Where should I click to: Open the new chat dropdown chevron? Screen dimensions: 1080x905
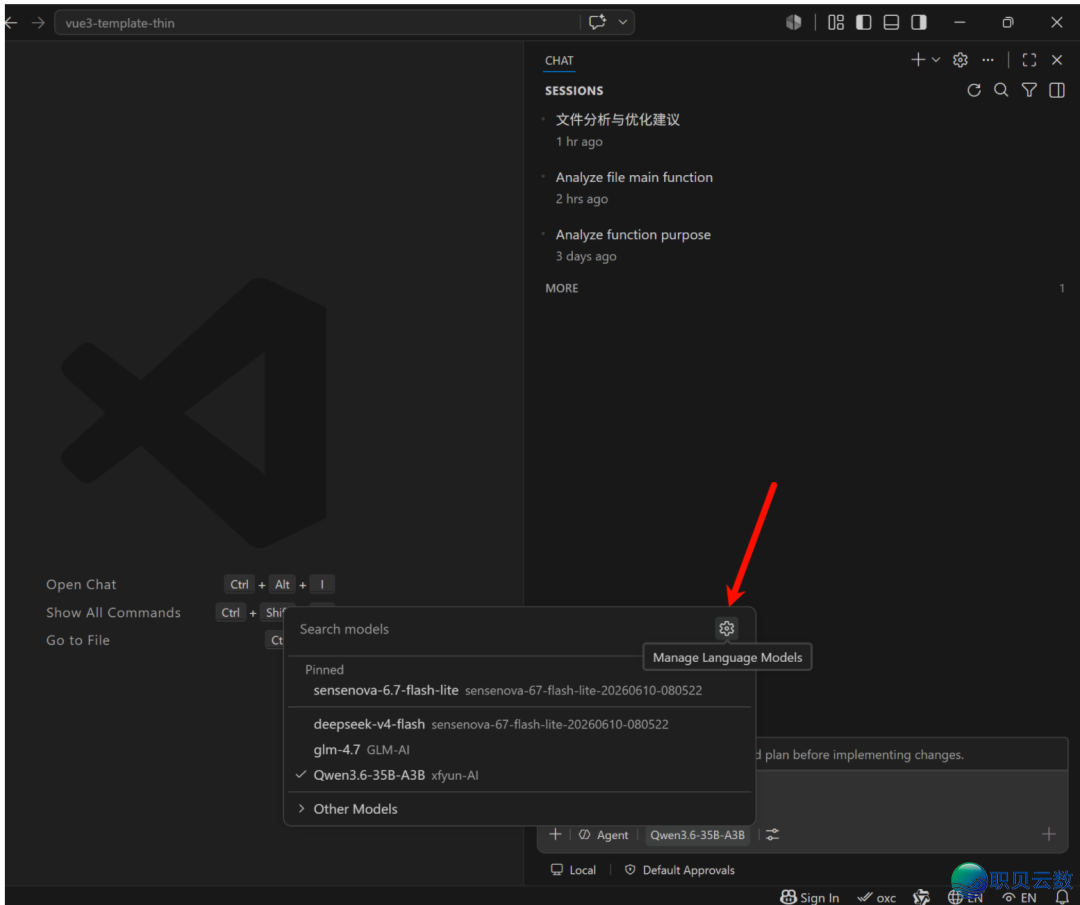click(x=936, y=60)
